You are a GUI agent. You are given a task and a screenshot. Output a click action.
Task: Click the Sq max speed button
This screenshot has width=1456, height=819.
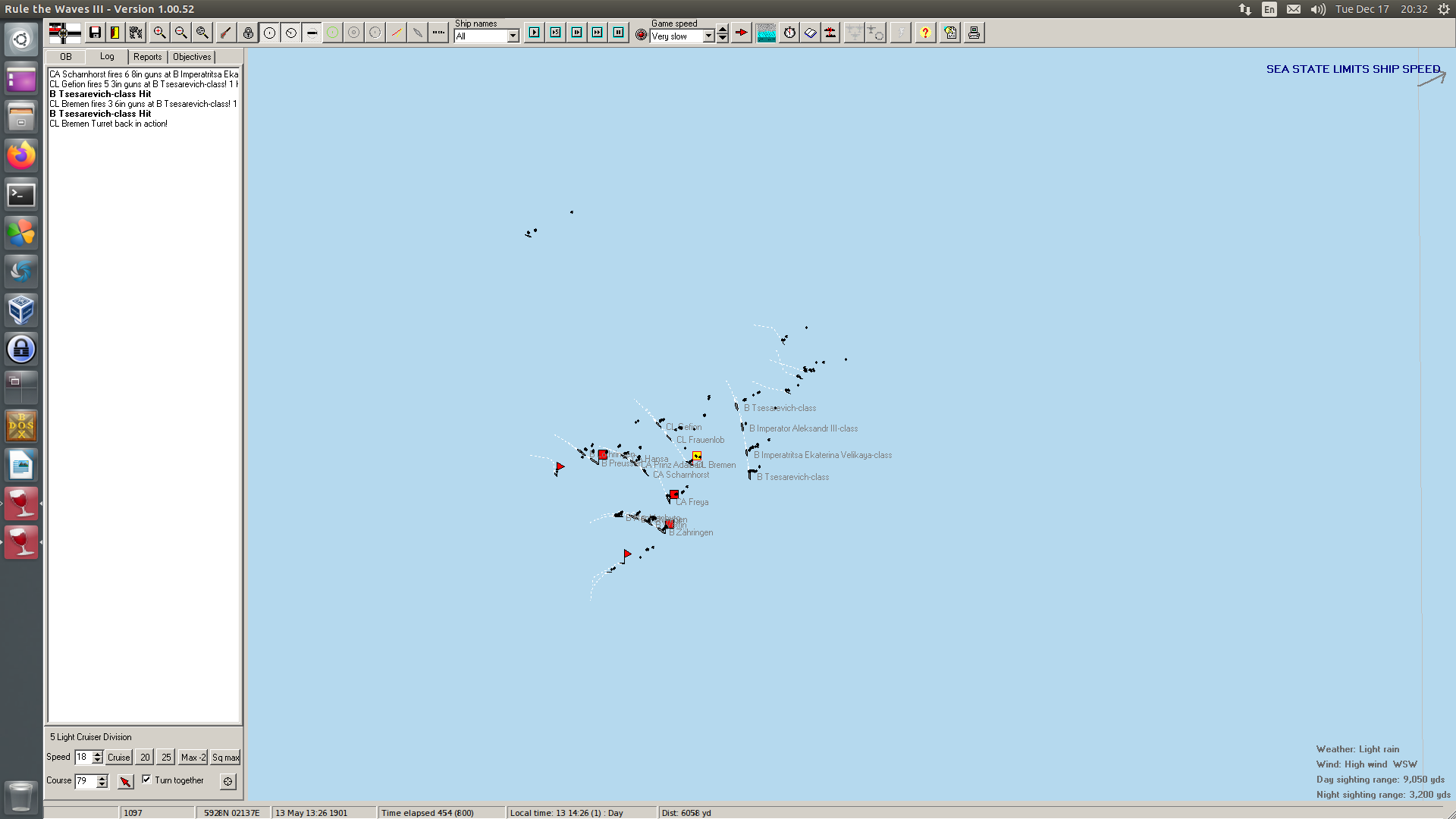[225, 757]
